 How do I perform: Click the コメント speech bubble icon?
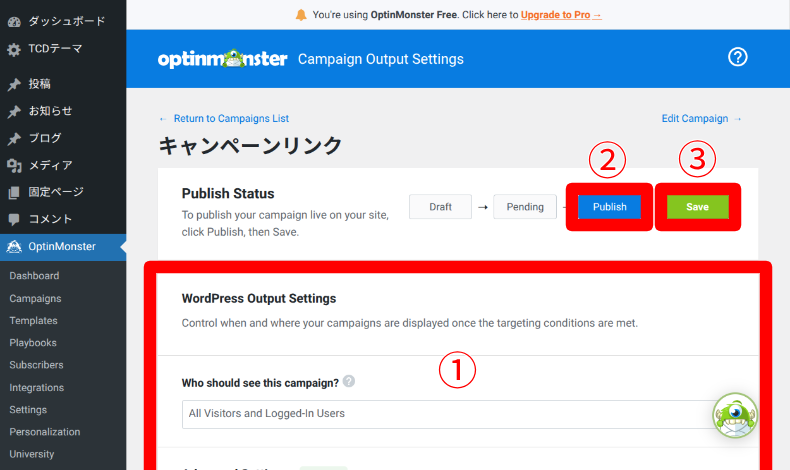(14, 219)
